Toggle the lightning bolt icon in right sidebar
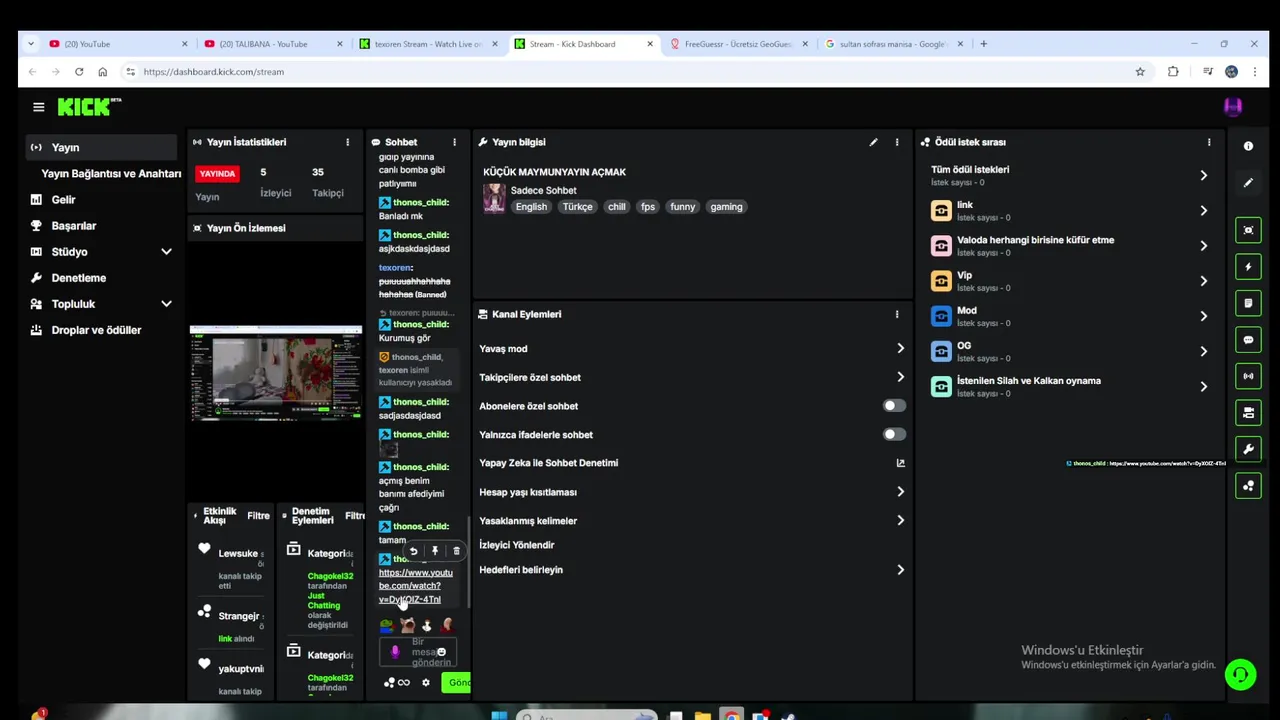 click(1248, 267)
